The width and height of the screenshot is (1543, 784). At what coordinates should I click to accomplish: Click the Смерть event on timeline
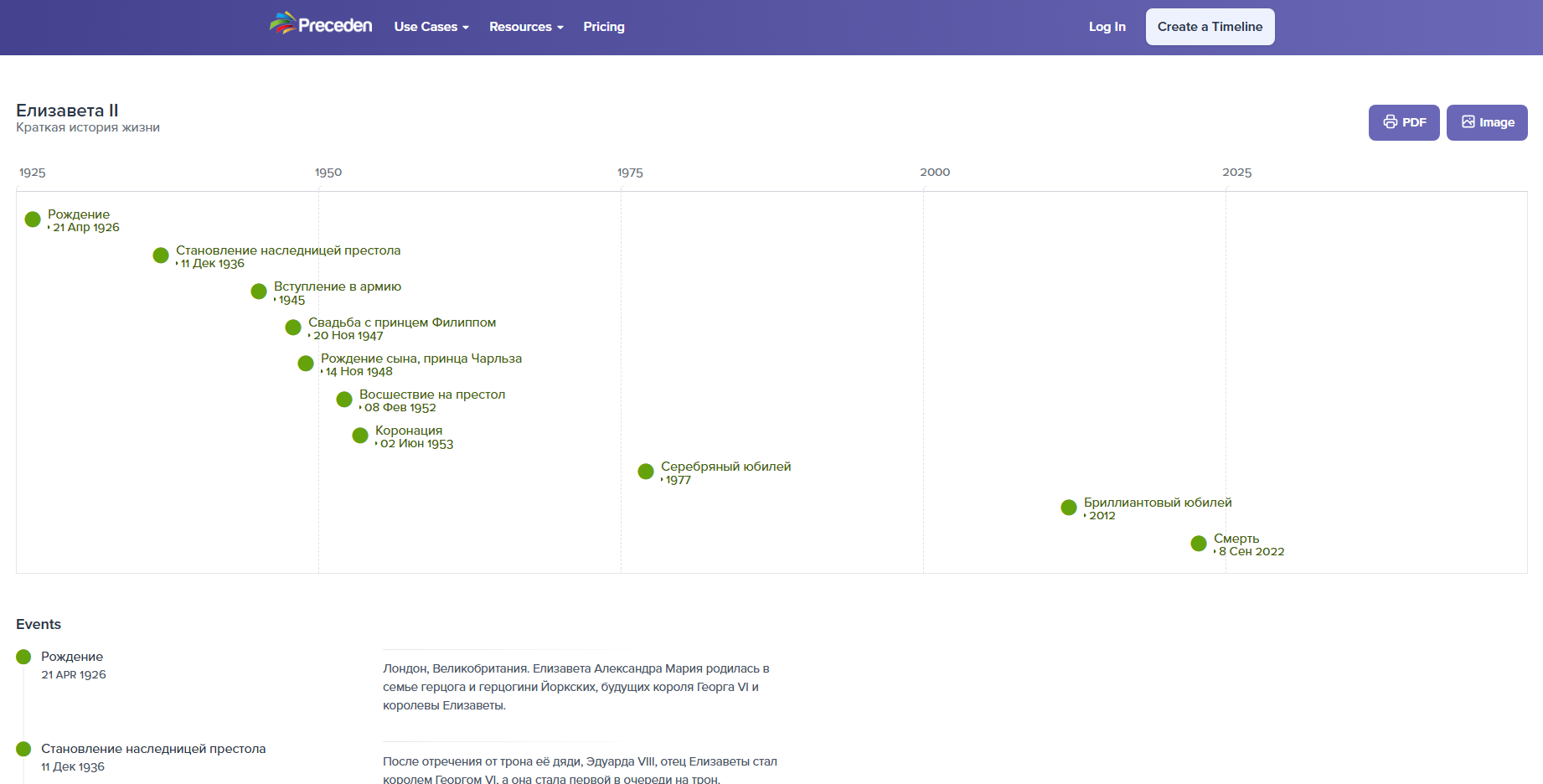(1199, 544)
